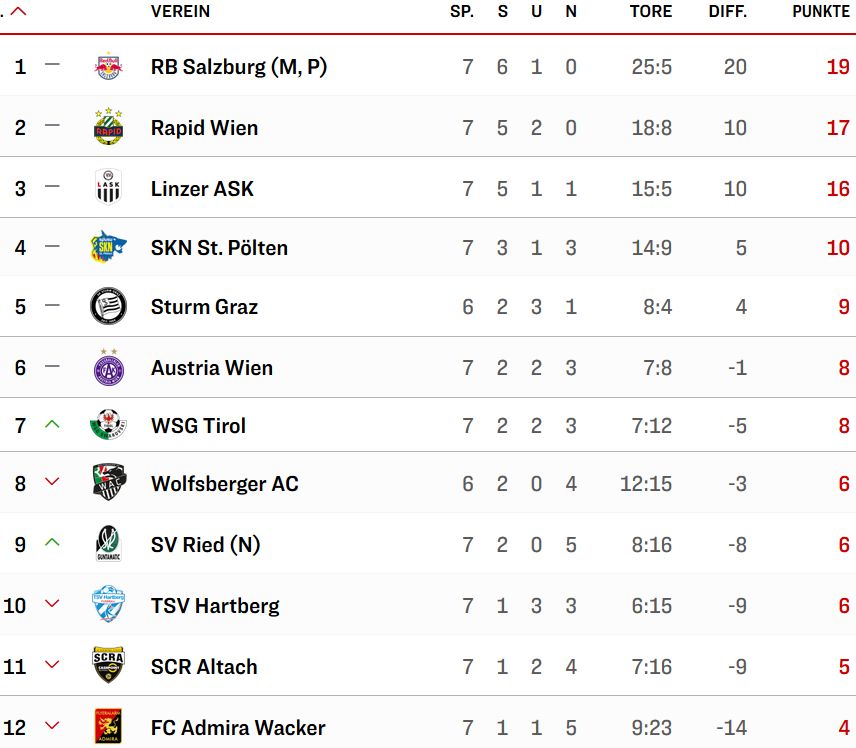Open the RB Salzburg (M, P) team link
The height and width of the screenshot is (748, 856).
[239, 67]
